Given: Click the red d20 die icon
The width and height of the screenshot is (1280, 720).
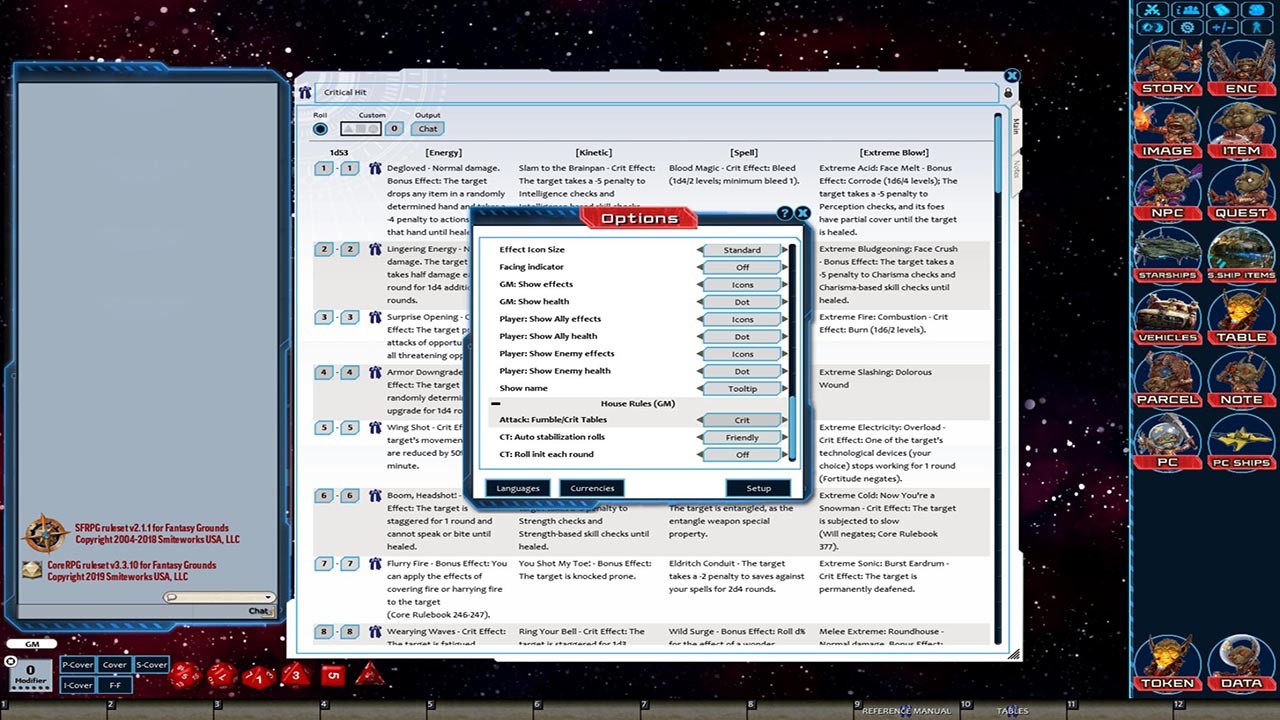Looking at the screenshot, I should [x=183, y=676].
